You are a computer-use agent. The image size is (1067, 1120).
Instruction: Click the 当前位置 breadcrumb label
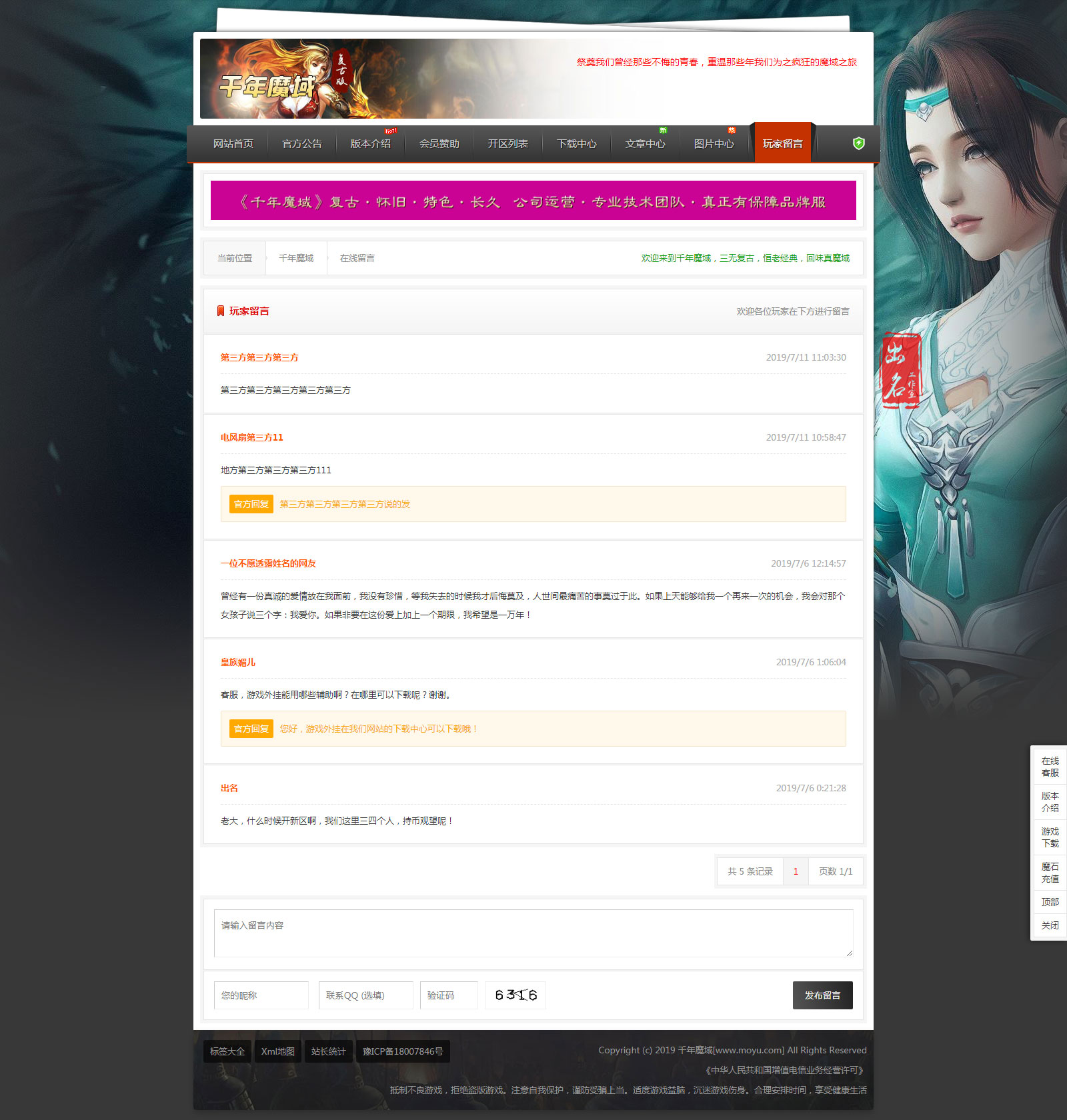(235, 258)
